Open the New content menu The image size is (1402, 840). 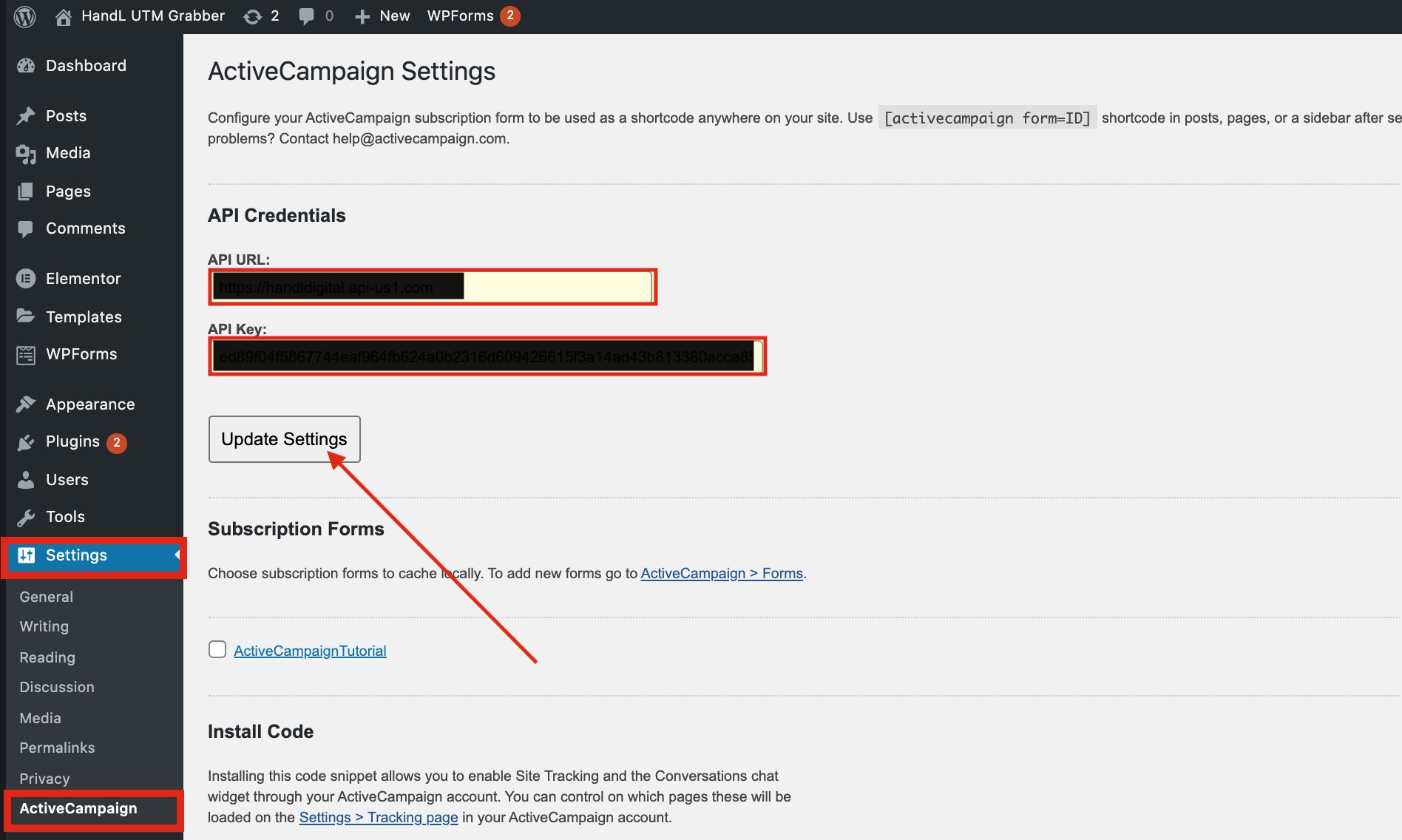[x=382, y=16]
